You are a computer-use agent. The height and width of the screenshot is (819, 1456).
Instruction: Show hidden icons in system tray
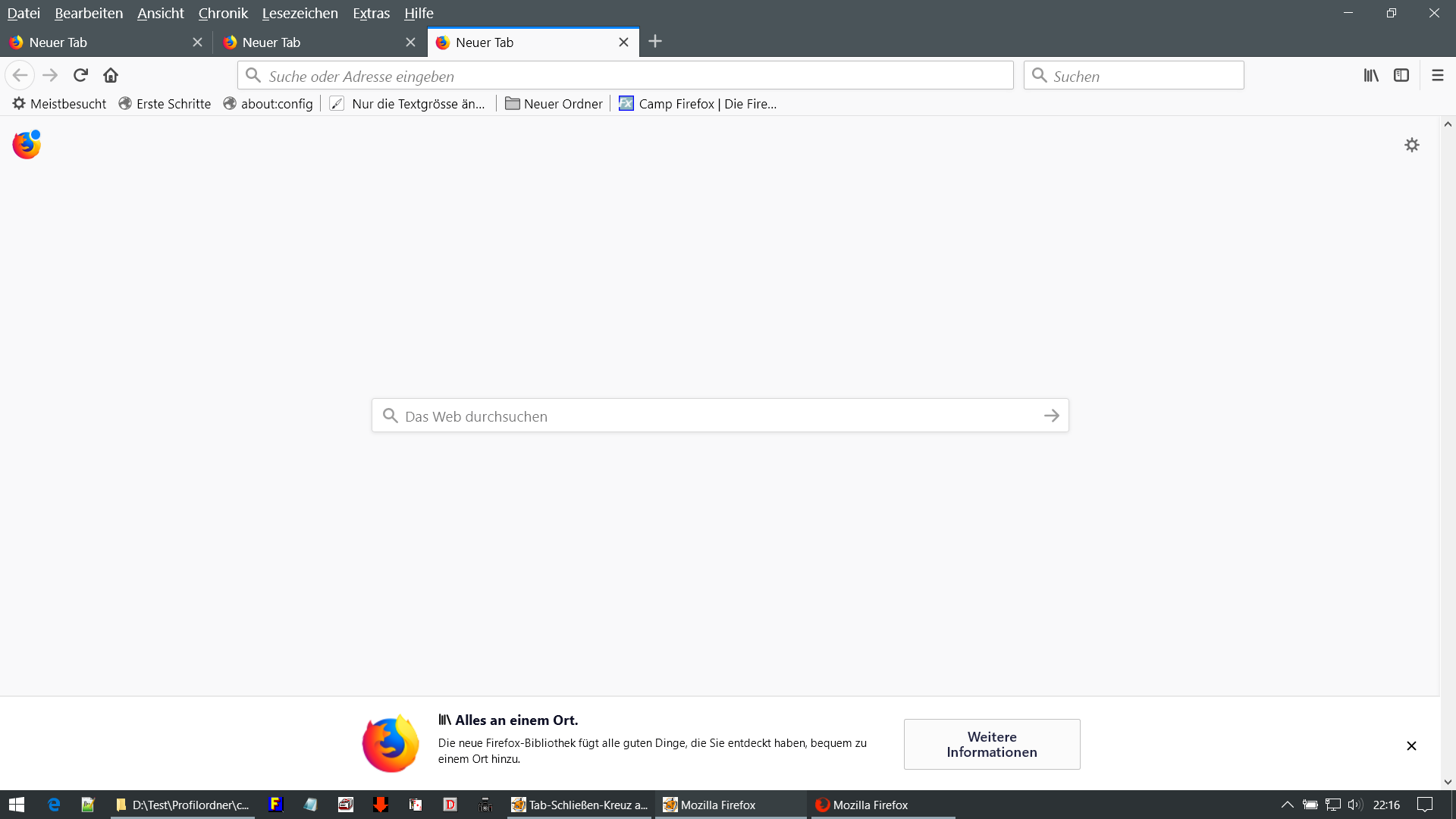pyautogui.click(x=1287, y=805)
